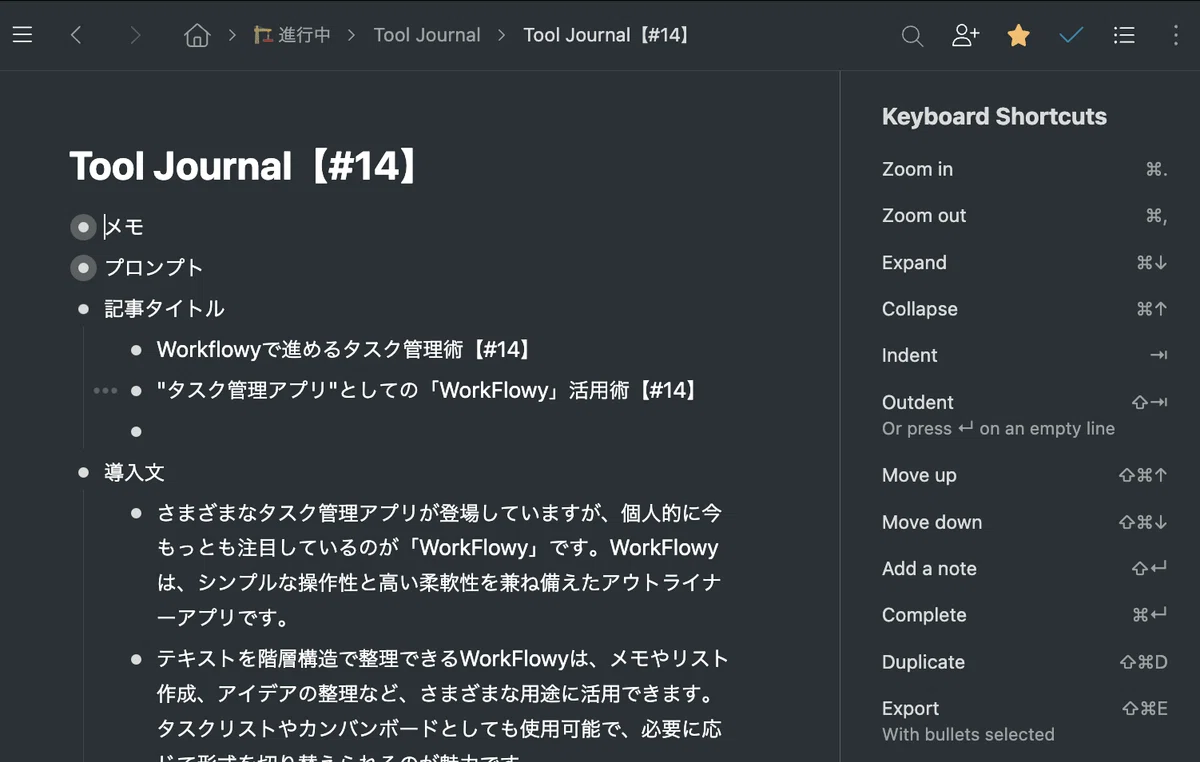Go forward with the right arrow
1200x762 pixels.
coord(135,35)
